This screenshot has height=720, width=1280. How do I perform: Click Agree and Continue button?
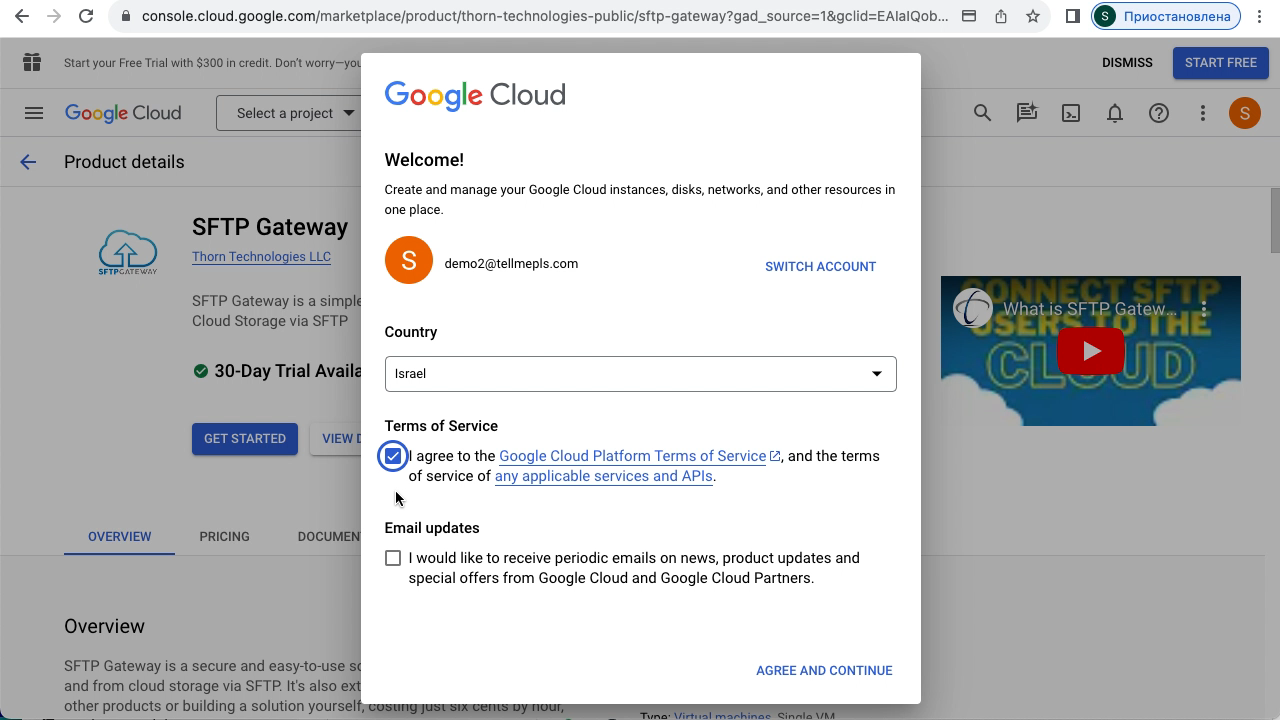coord(824,670)
